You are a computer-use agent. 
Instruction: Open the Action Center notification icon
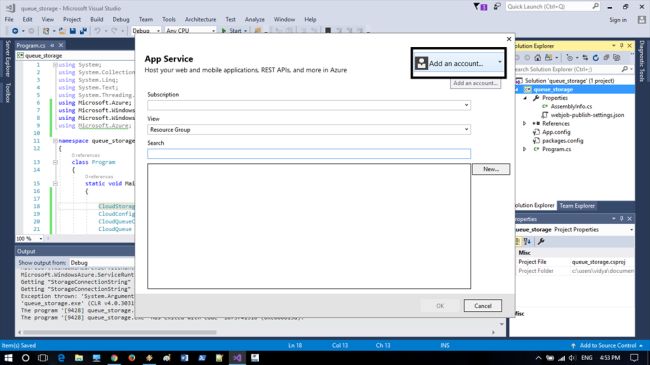click(634, 358)
